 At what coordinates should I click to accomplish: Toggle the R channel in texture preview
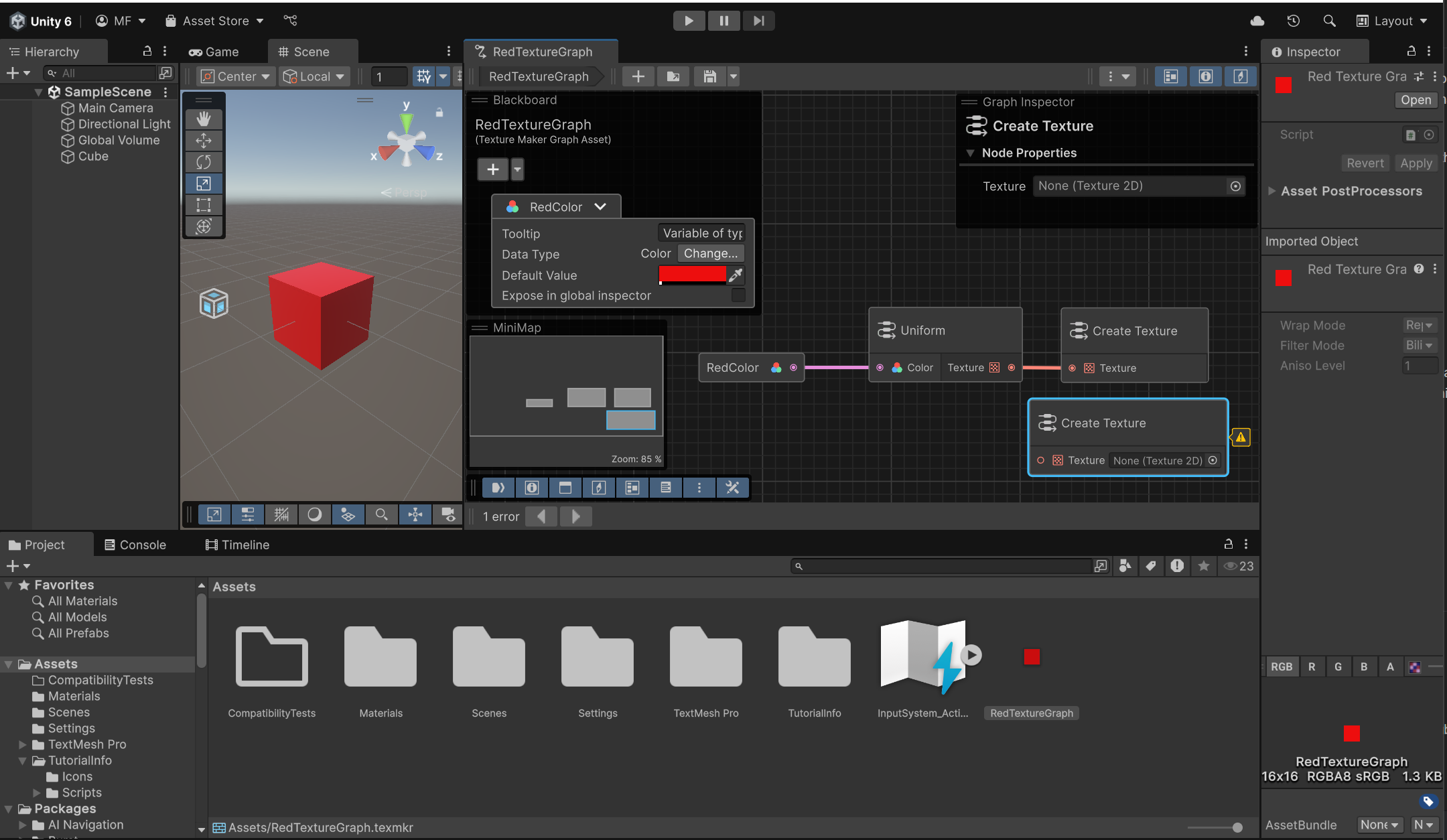1312,667
